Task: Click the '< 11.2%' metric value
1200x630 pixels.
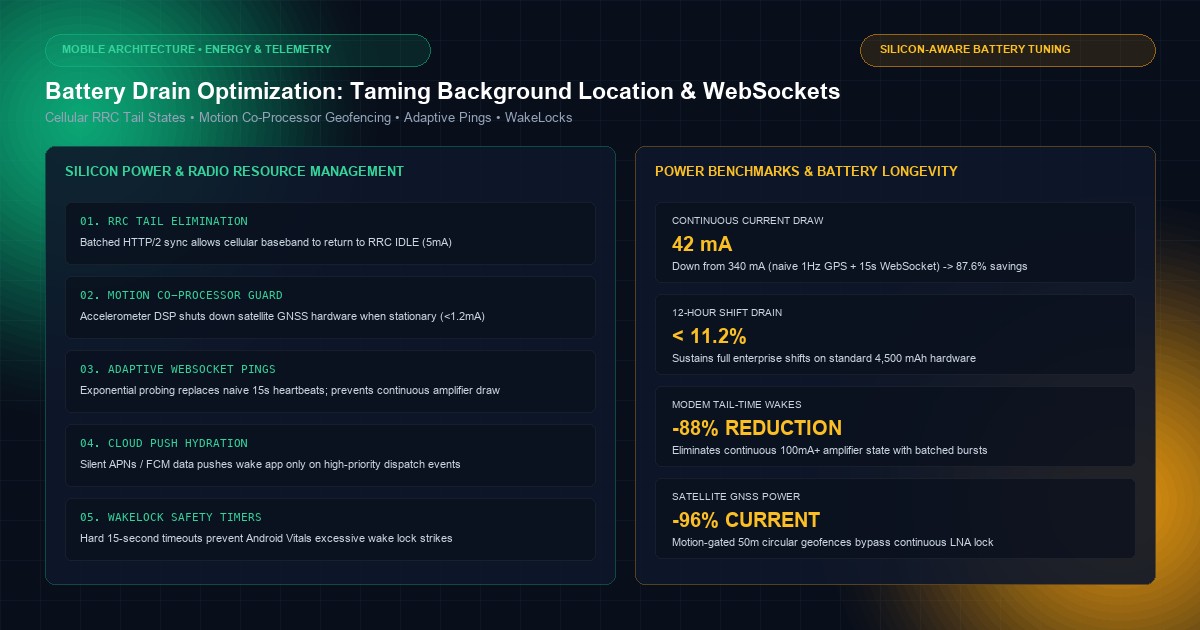Action: pyautogui.click(x=709, y=337)
